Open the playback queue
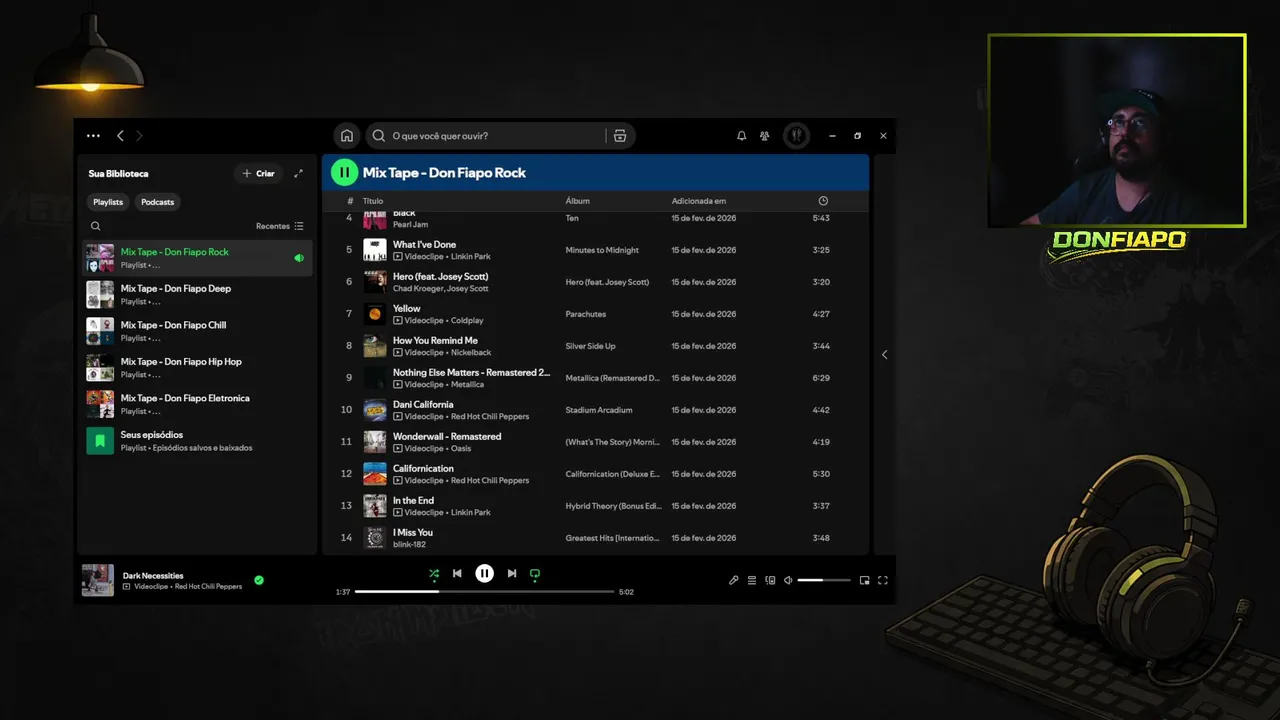Viewport: 1280px width, 720px height. tap(752, 580)
